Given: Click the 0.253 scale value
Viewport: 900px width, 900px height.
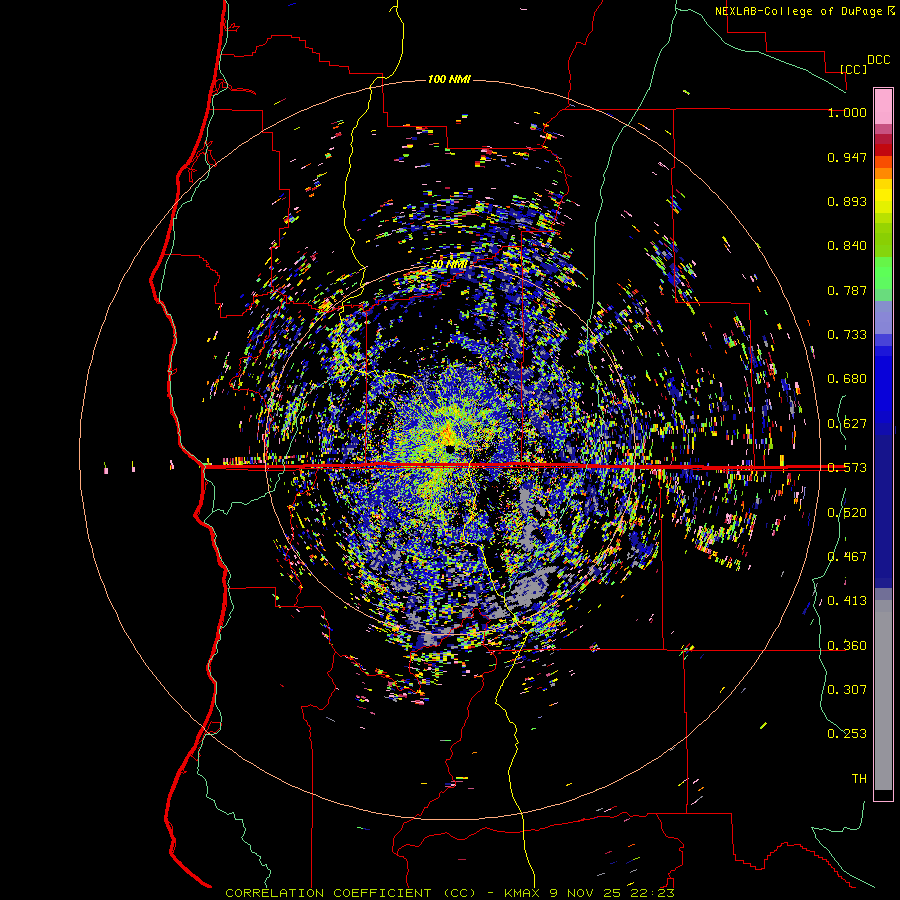Looking at the screenshot, I should [x=847, y=734].
